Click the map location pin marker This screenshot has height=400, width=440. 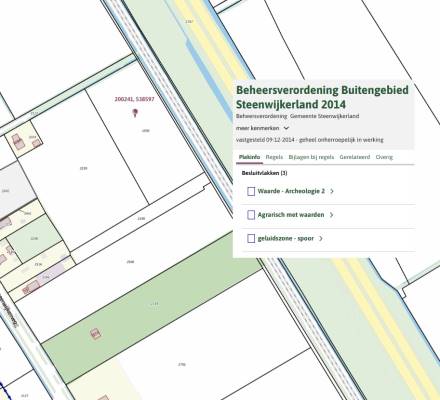click(x=135, y=113)
